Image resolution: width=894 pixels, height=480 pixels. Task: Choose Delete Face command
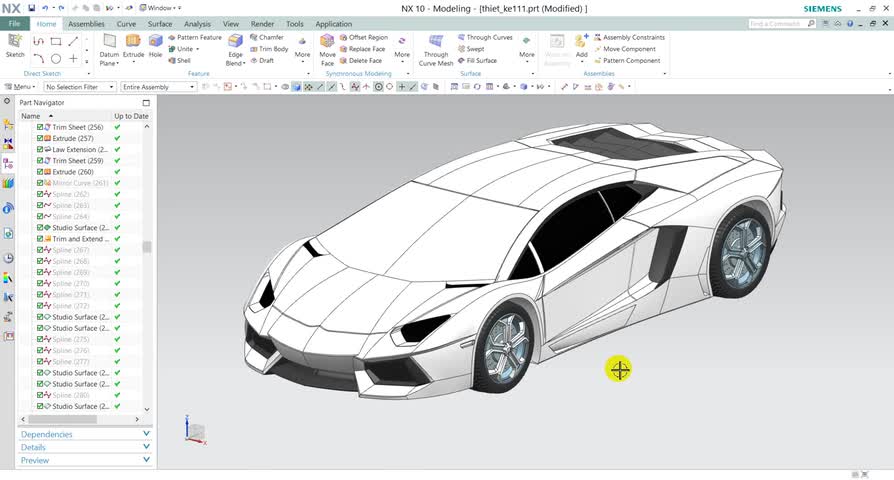click(361, 60)
